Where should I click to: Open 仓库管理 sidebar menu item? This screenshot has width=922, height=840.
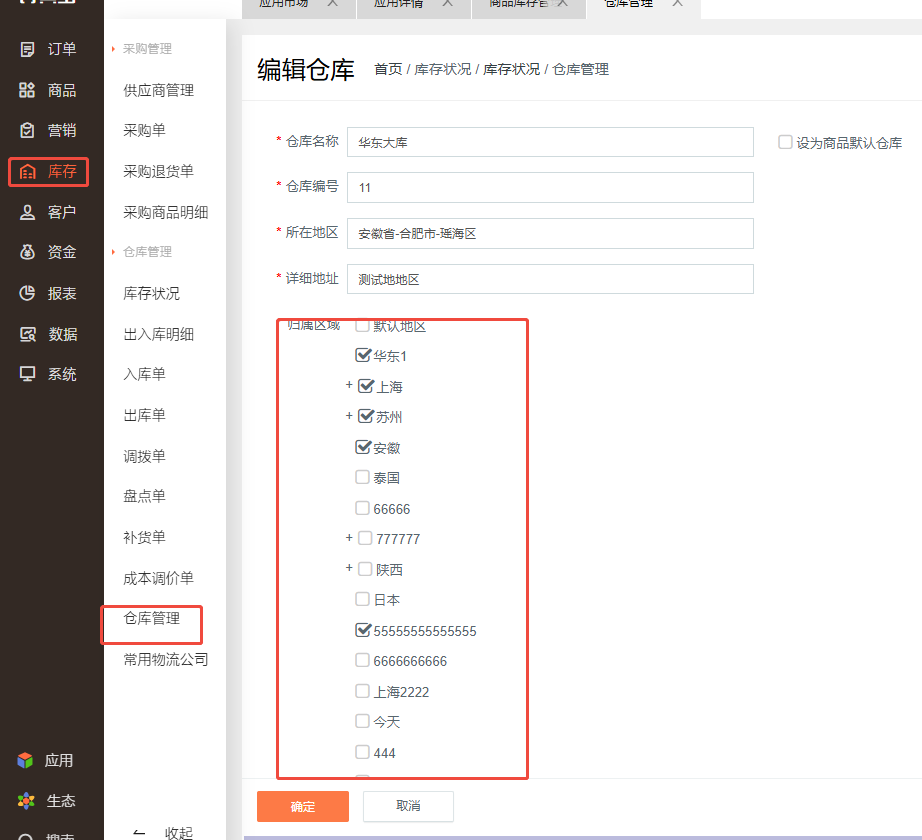[152, 618]
